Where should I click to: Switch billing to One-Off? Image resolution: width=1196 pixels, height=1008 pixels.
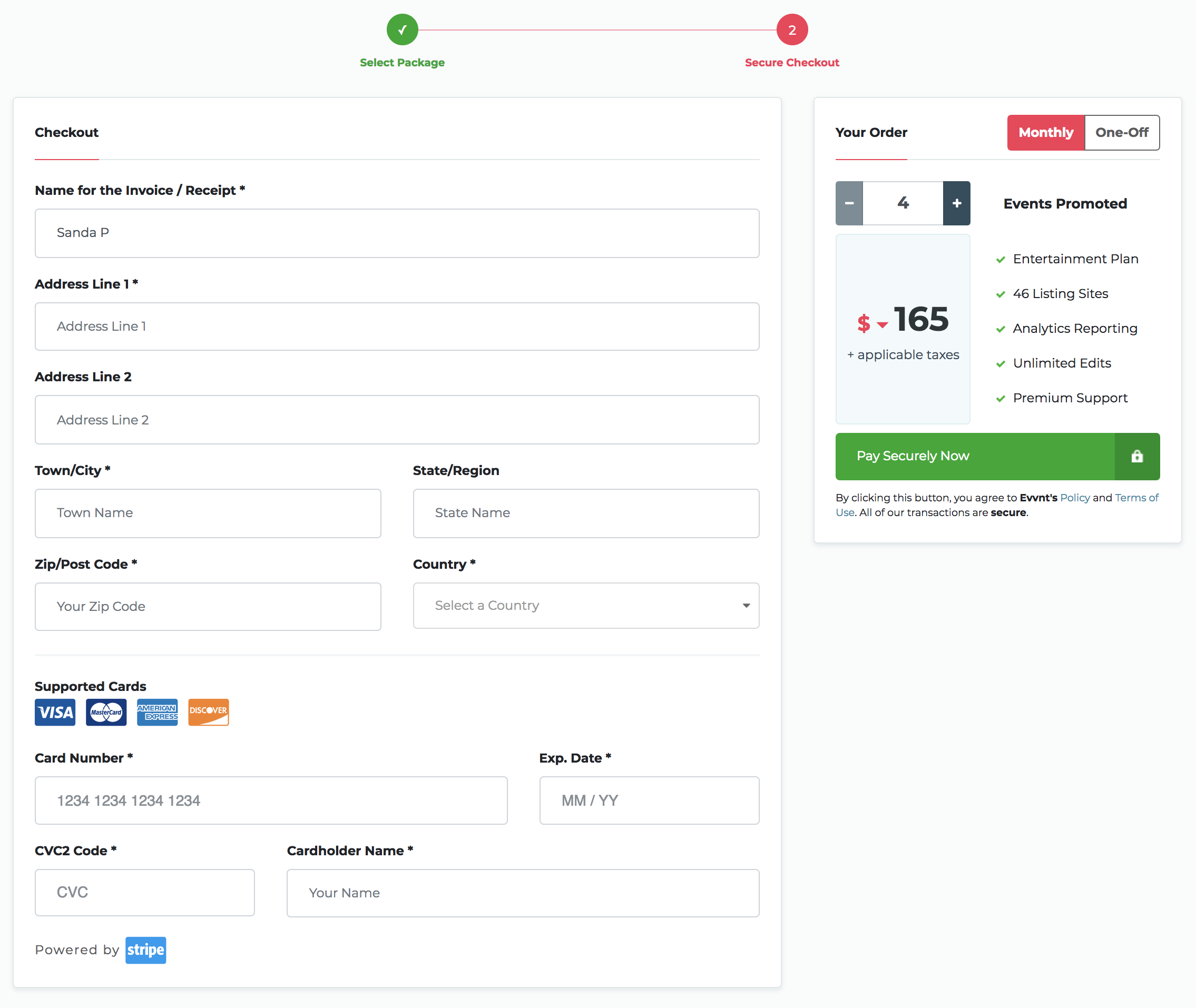point(1122,133)
